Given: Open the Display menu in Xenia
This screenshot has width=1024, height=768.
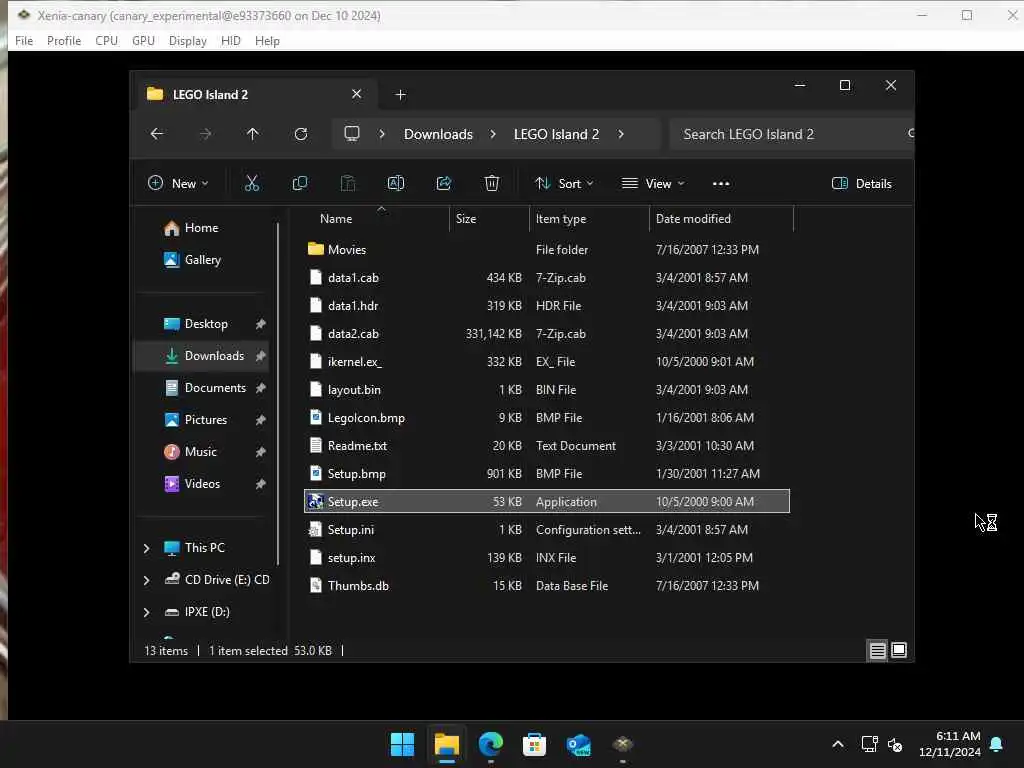Looking at the screenshot, I should pos(187,40).
